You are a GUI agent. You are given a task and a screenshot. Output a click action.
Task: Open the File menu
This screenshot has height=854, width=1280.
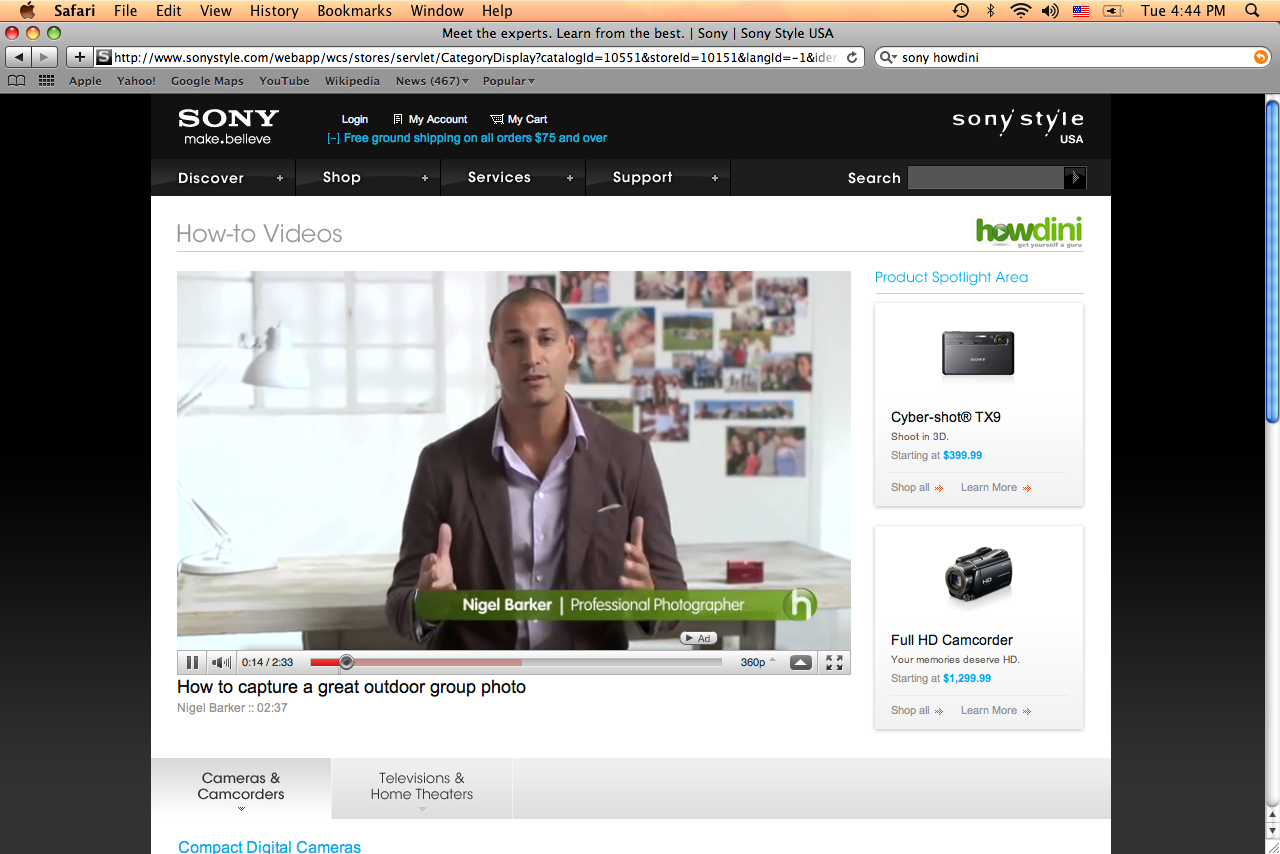point(125,11)
